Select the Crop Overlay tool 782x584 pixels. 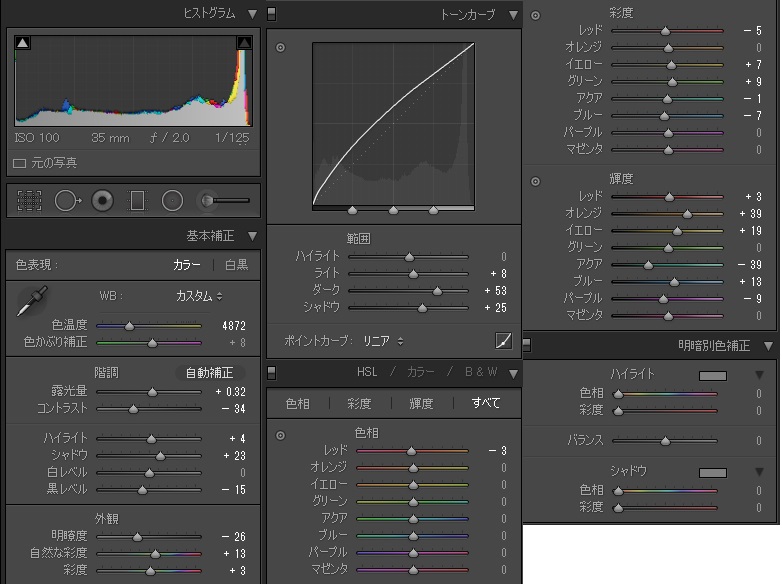click(29, 201)
